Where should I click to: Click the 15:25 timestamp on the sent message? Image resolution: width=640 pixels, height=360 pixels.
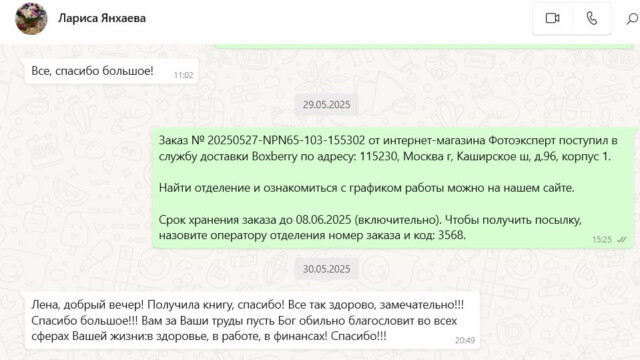602,240
